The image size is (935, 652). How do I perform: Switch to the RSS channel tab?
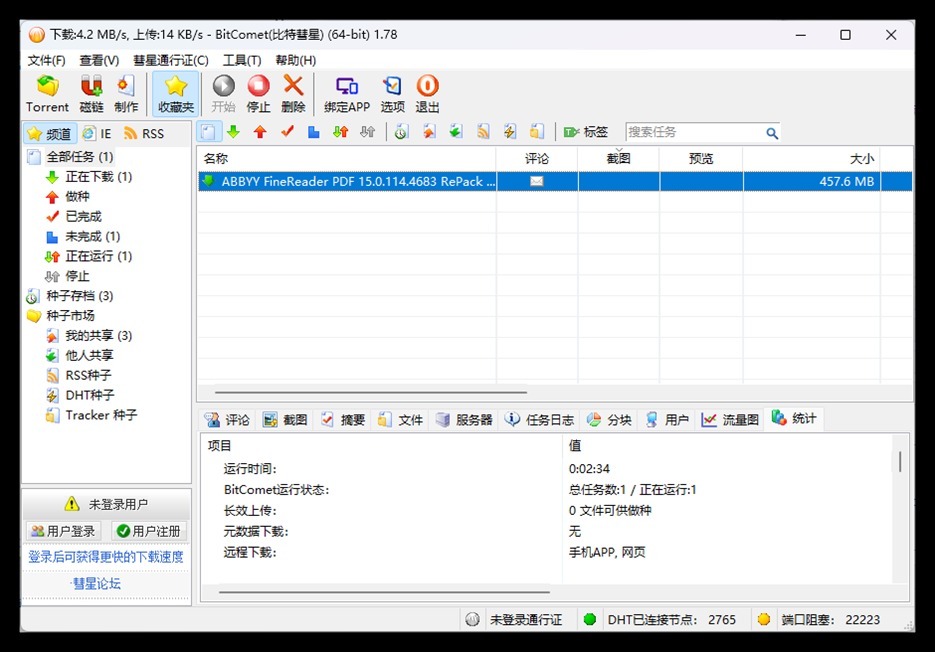point(144,133)
